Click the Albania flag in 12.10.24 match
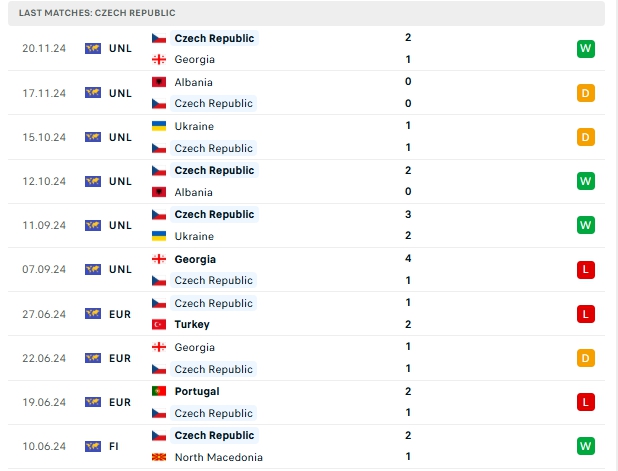This screenshot has height=471, width=618. point(159,192)
